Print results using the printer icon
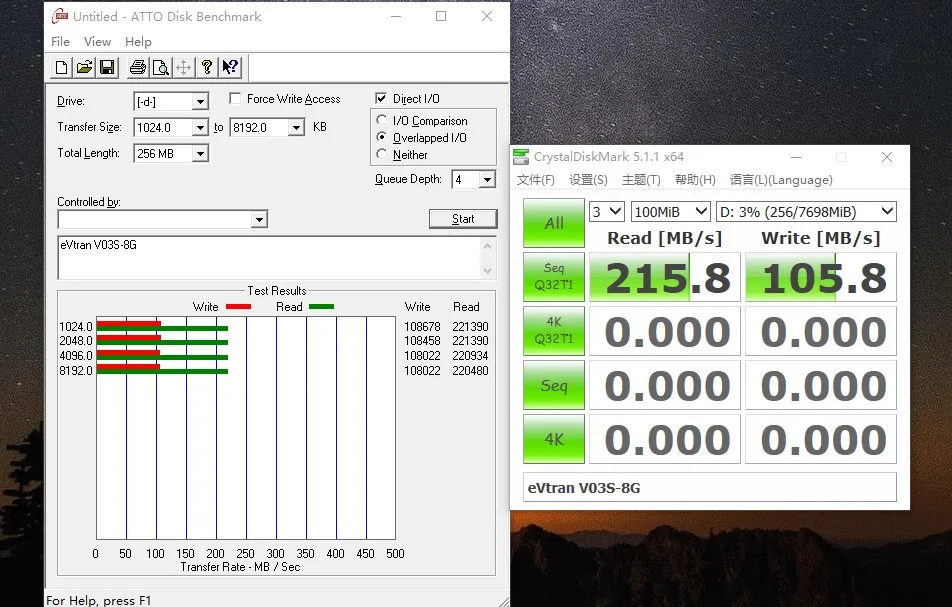 (138, 67)
